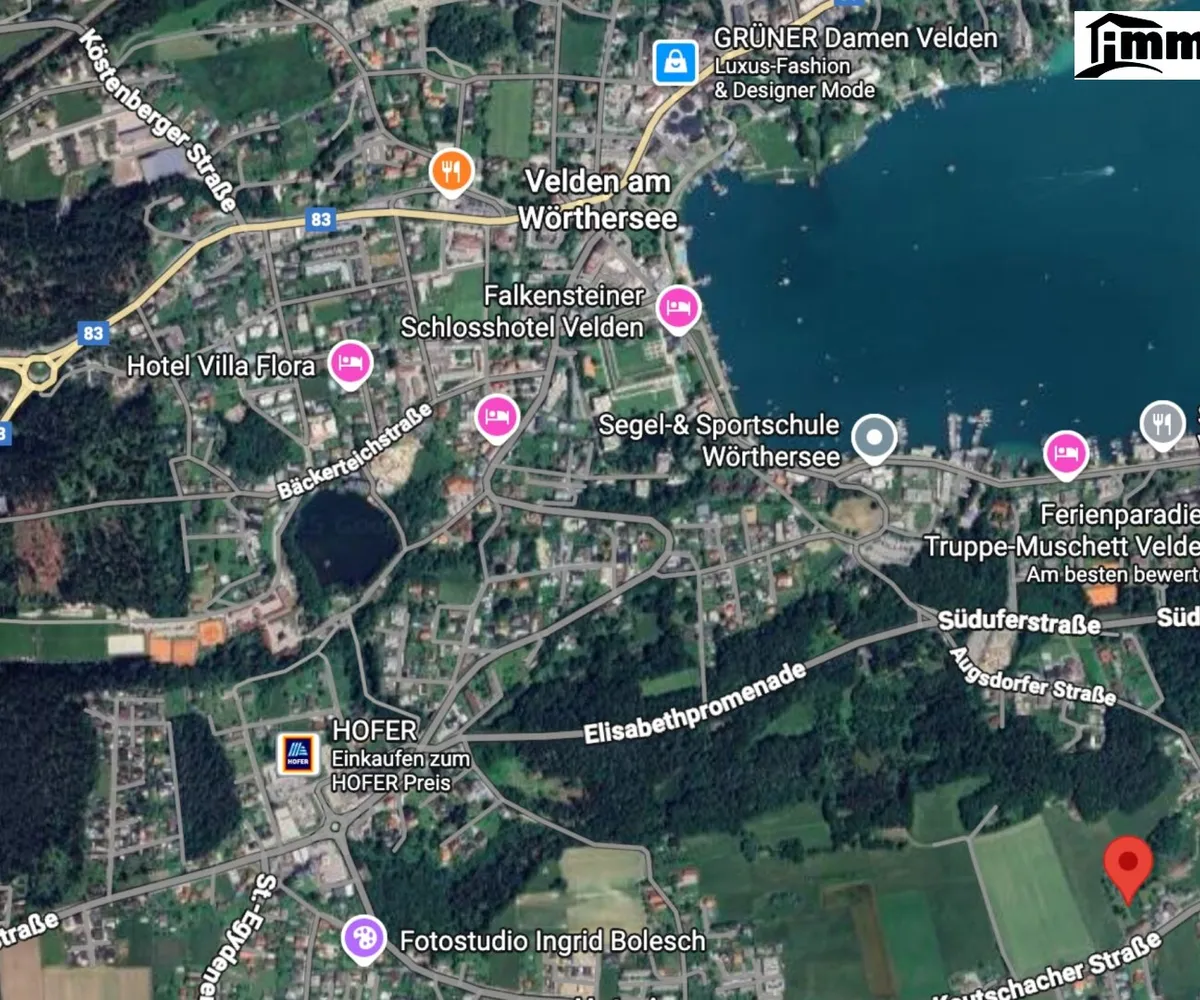Select the Elisabethpromenade street label

pos(695,704)
